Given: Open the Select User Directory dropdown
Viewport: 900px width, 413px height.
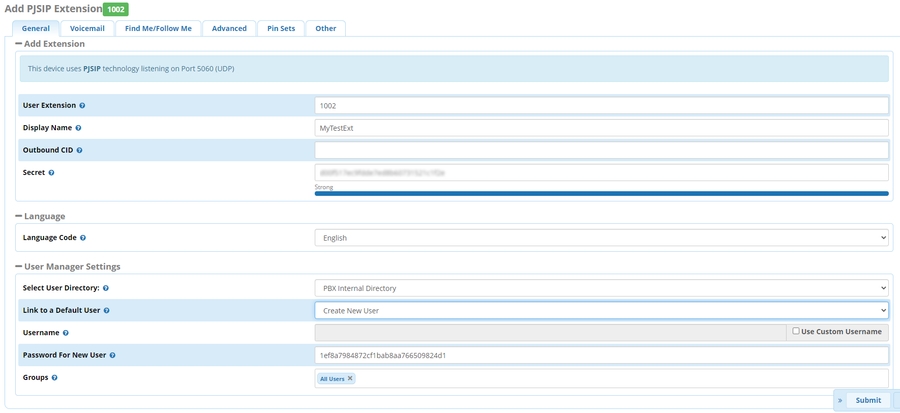Looking at the screenshot, I should [x=601, y=288].
